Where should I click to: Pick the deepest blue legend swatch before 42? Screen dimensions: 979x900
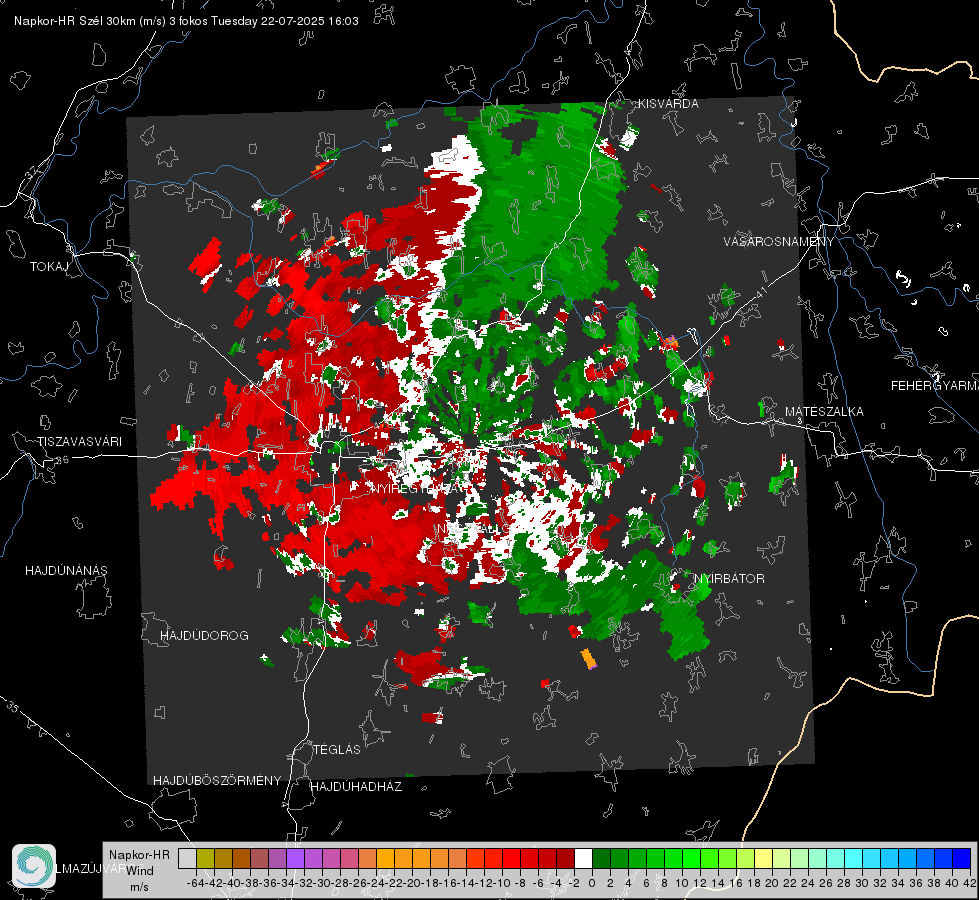click(962, 858)
